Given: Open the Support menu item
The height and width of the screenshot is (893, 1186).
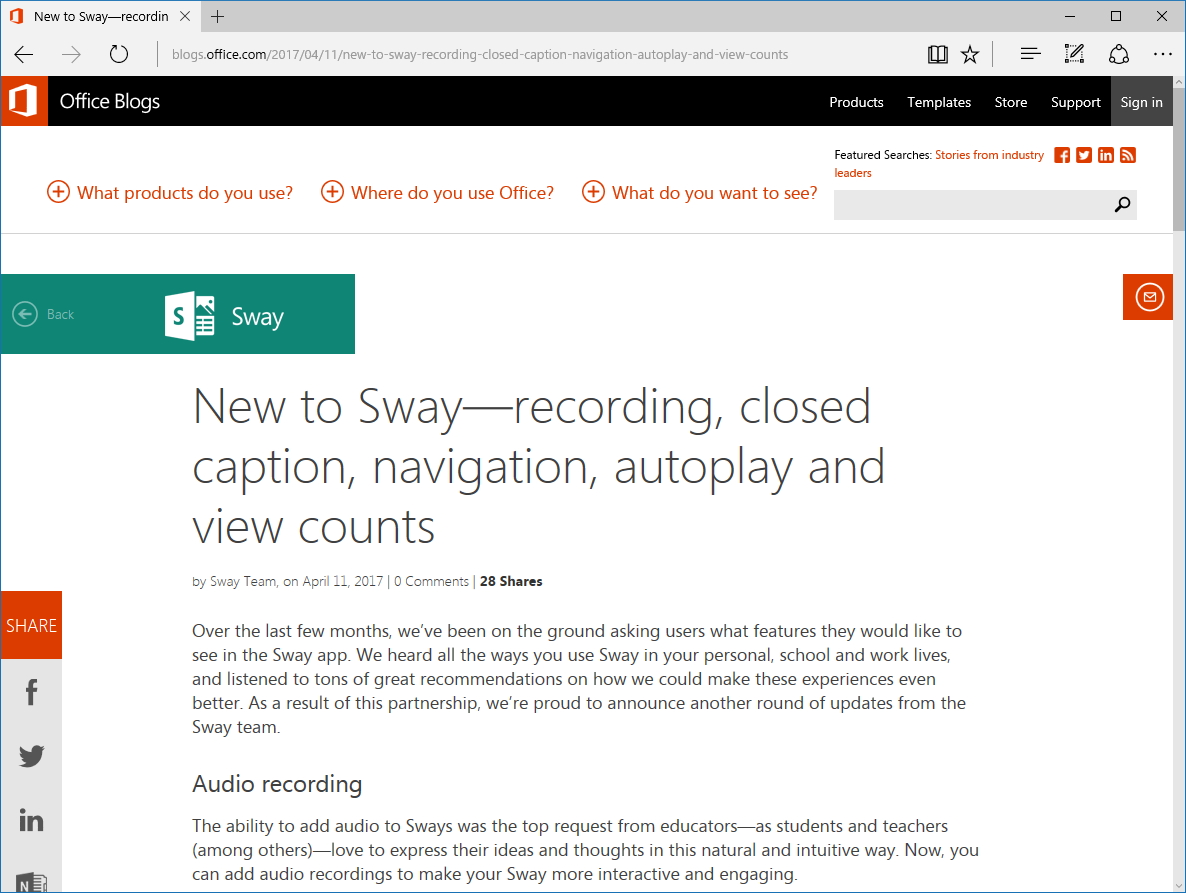Looking at the screenshot, I should point(1076,102).
